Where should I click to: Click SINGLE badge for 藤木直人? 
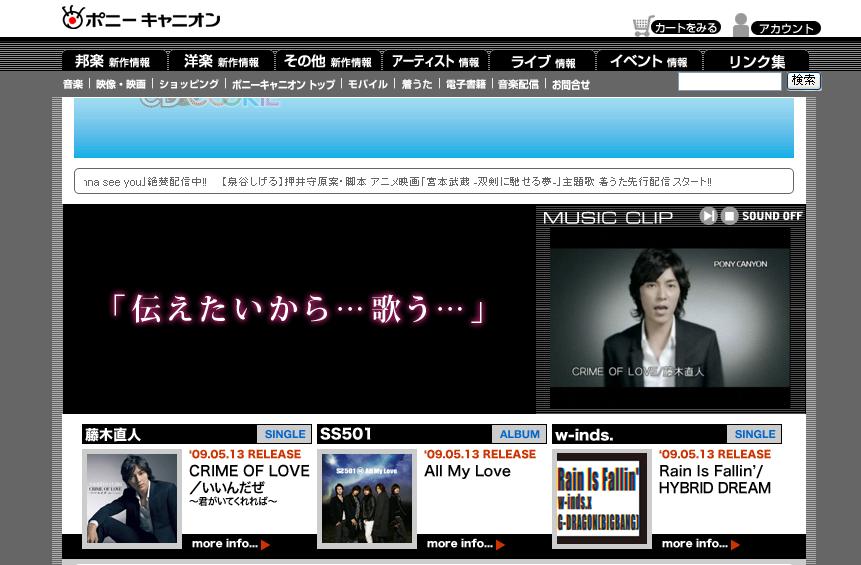tap(284, 434)
